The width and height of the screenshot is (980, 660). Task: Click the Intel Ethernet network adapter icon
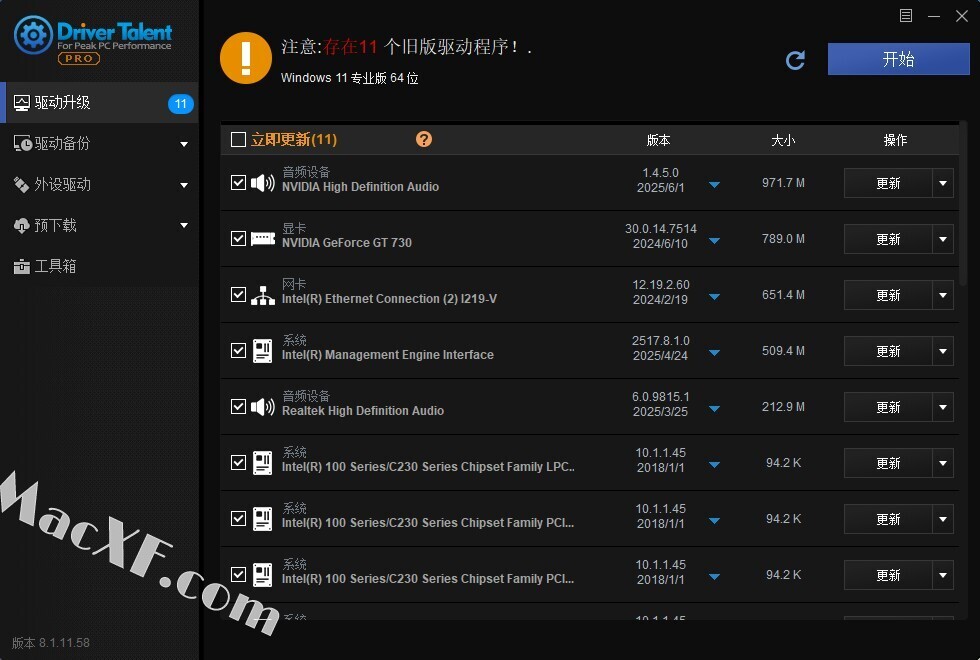tap(262, 295)
